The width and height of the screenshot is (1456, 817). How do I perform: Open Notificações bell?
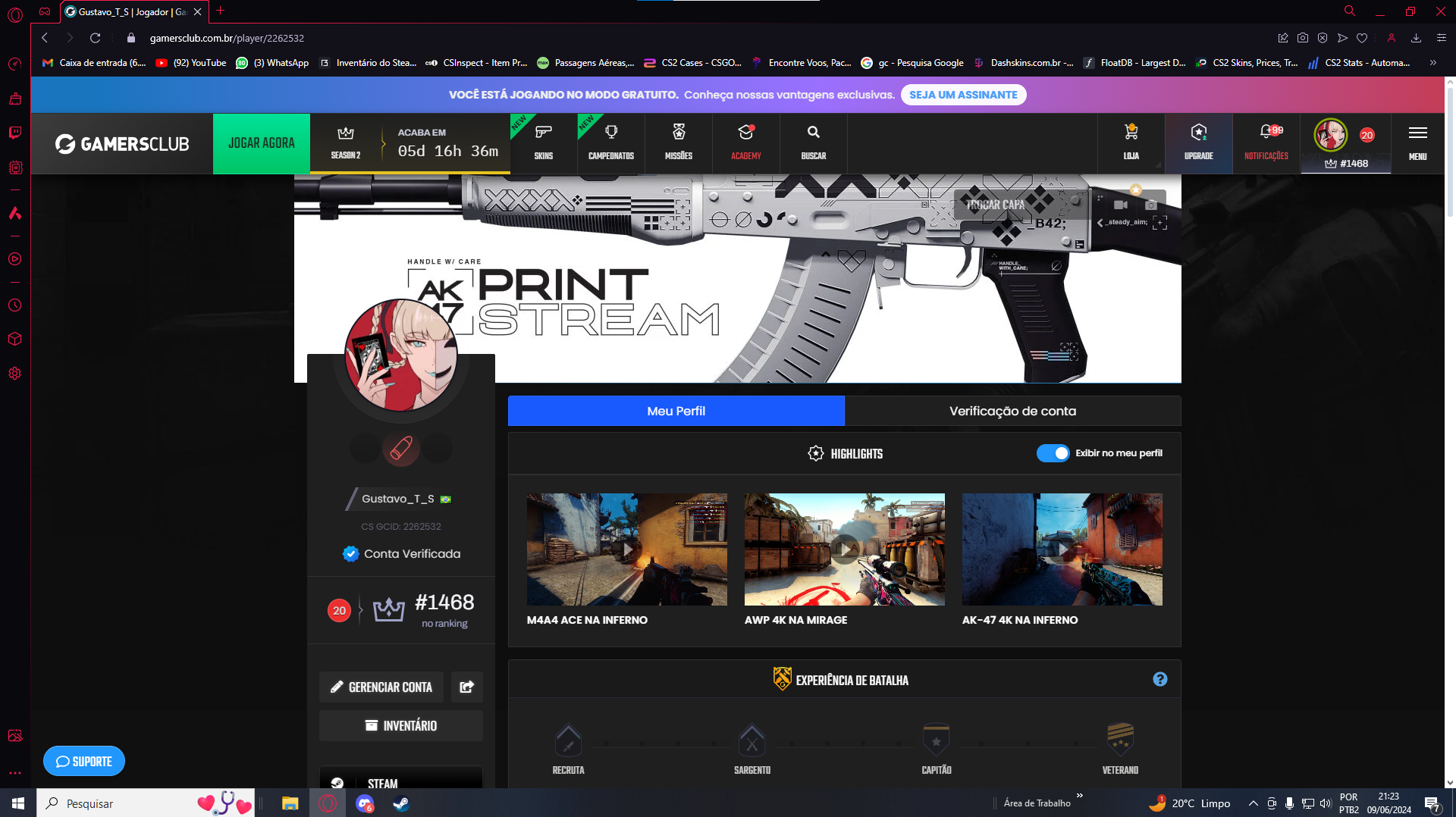(x=1266, y=143)
